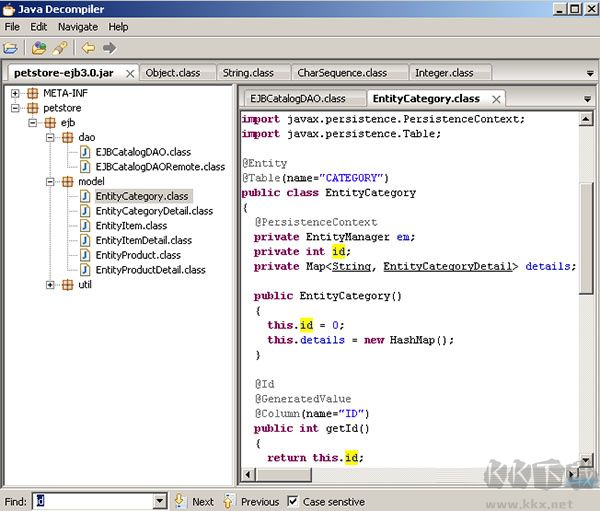600x511 pixels.
Task: Click the EntityItemDetail.class file icon
Action: tap(85, 240)
